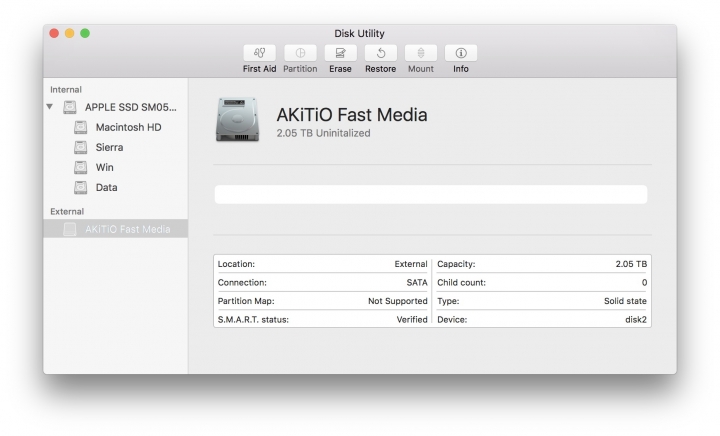Viewport: 720px width, 436px height.
Task: Select the Data volume
Action: tap(106, 188)
